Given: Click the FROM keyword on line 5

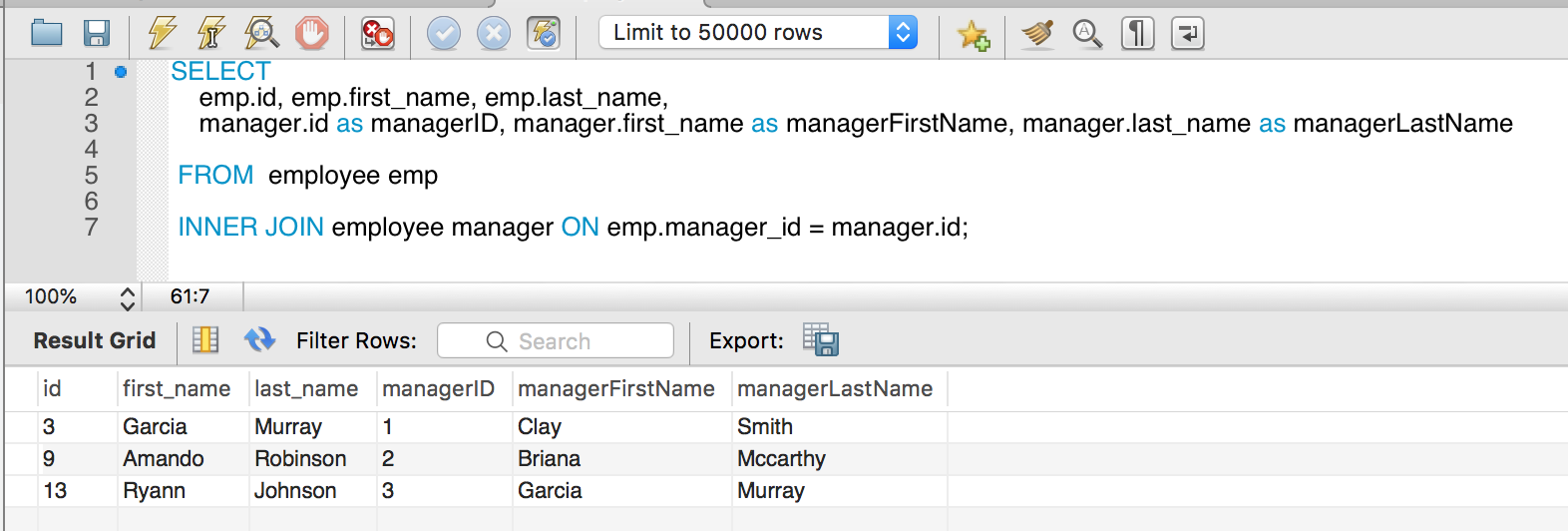Looking at the screenshot, I should pos(215,176).
